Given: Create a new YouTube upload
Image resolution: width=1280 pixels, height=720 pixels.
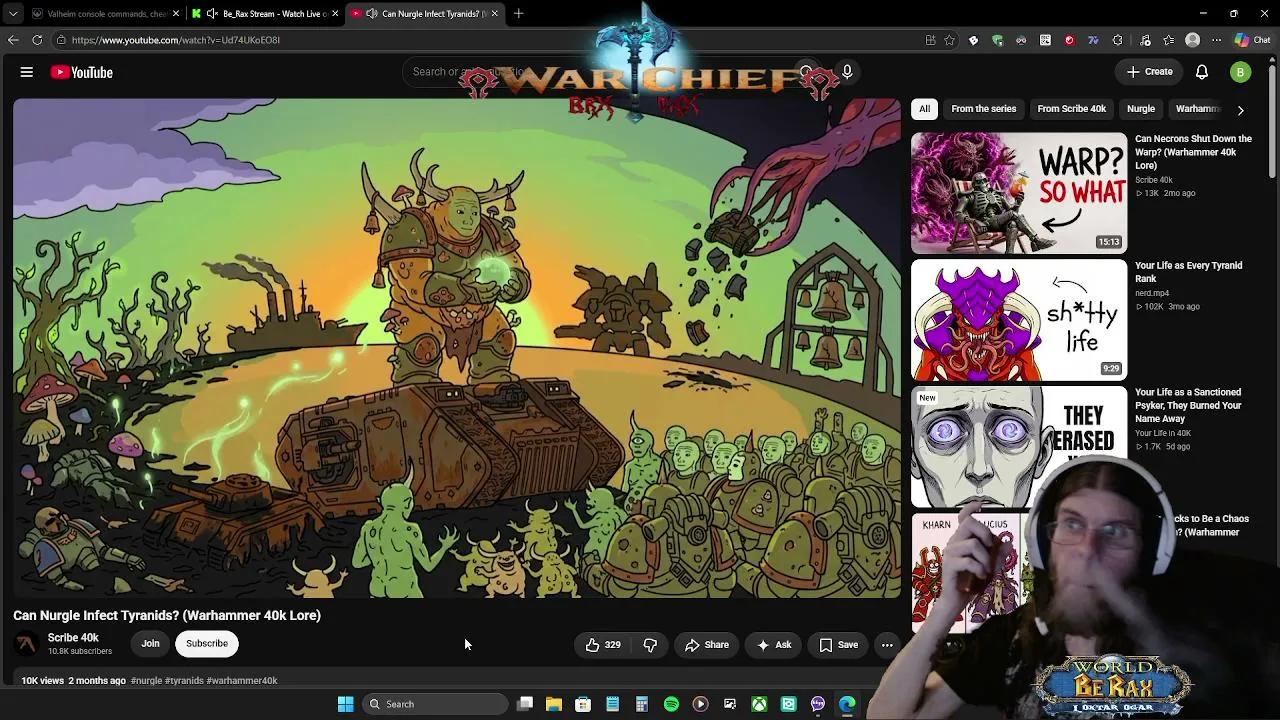Looking at the screenshot, I should coord(1149,72).
